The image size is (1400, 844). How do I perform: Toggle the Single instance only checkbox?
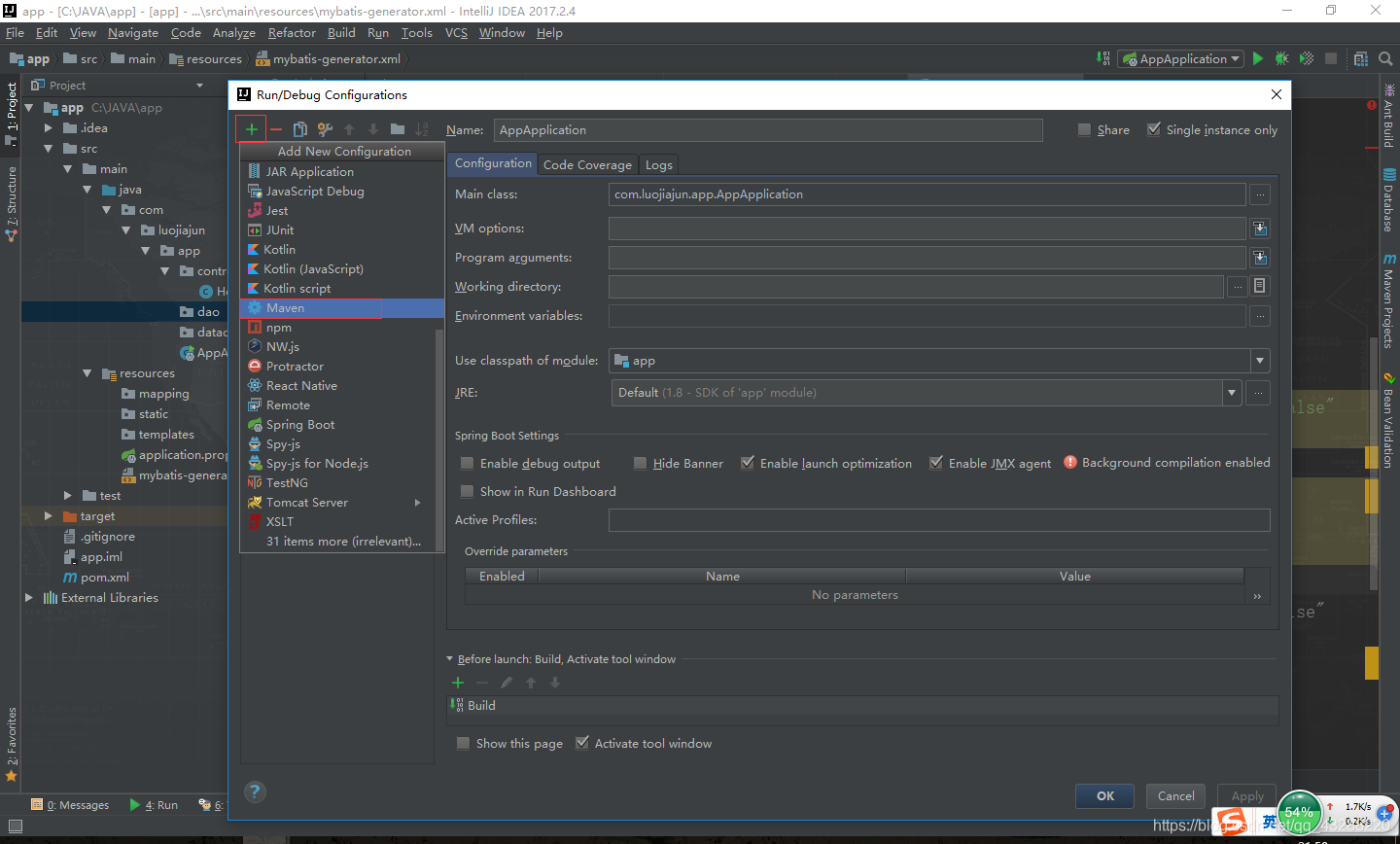(x=1154, y=129)
